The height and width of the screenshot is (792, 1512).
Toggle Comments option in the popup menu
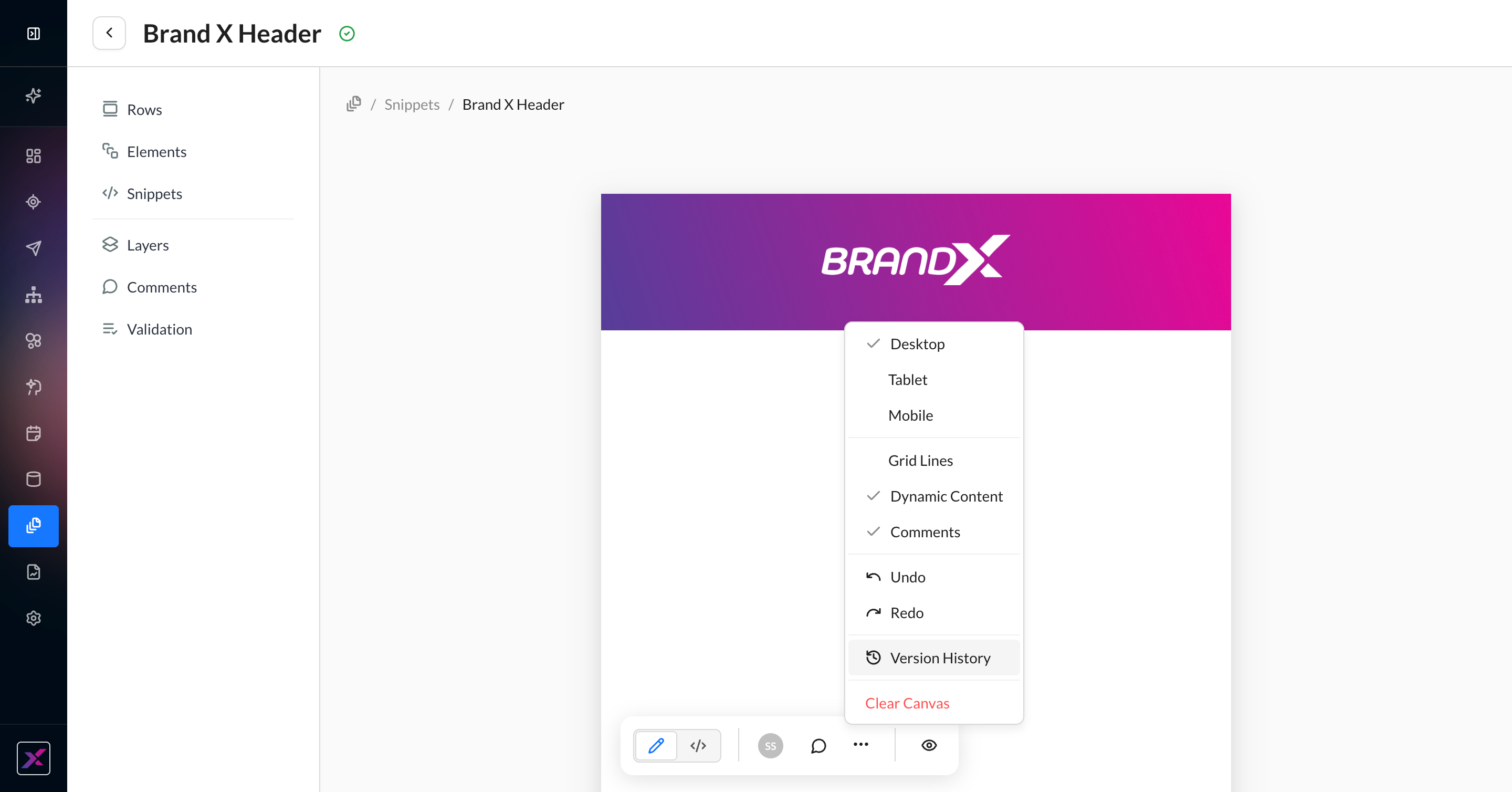[934, 532]
